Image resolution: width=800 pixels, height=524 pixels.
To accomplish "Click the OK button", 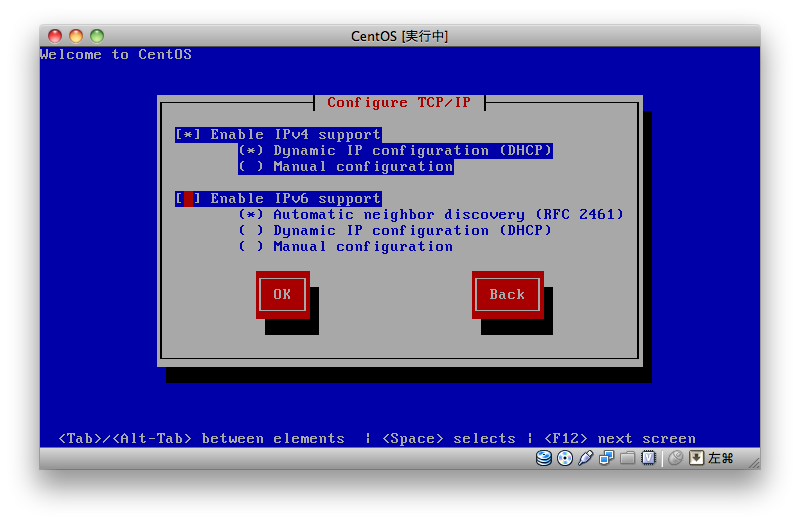I will [283, 294].
